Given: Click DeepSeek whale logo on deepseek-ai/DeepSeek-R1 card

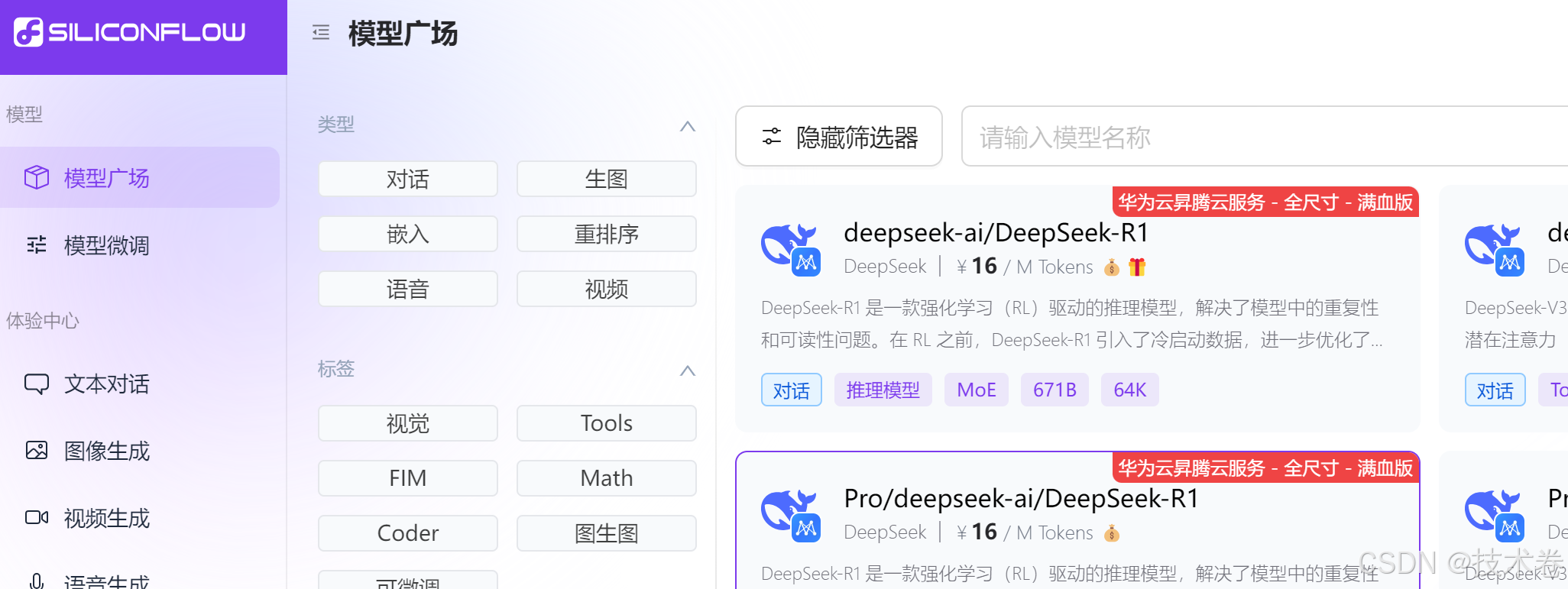Looking at the screenshot, I should (791, 249).
